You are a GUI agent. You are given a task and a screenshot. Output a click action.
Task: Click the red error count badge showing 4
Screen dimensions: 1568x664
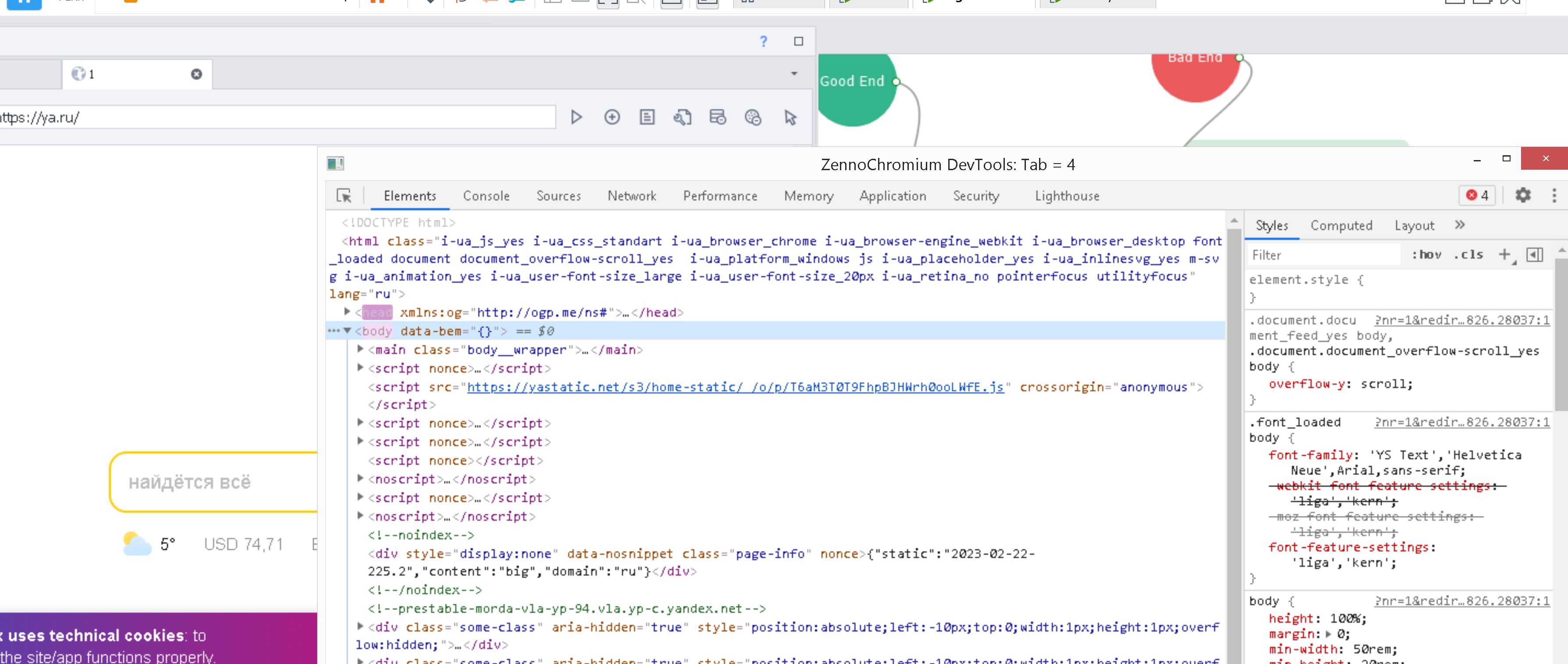click(1477, 195)
